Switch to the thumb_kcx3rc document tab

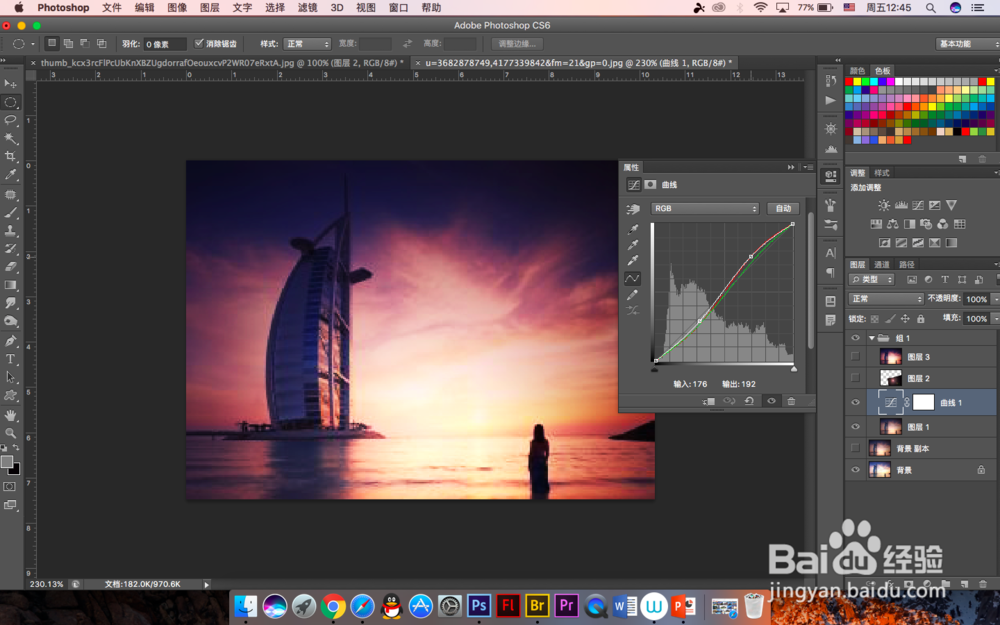tap(222, 62)
